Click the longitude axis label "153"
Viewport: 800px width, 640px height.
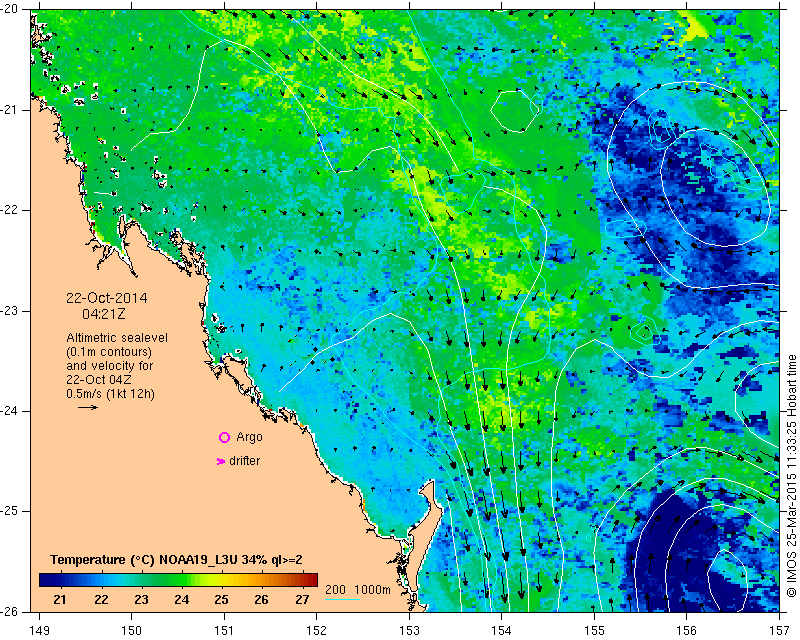click(x=409, y=630)
